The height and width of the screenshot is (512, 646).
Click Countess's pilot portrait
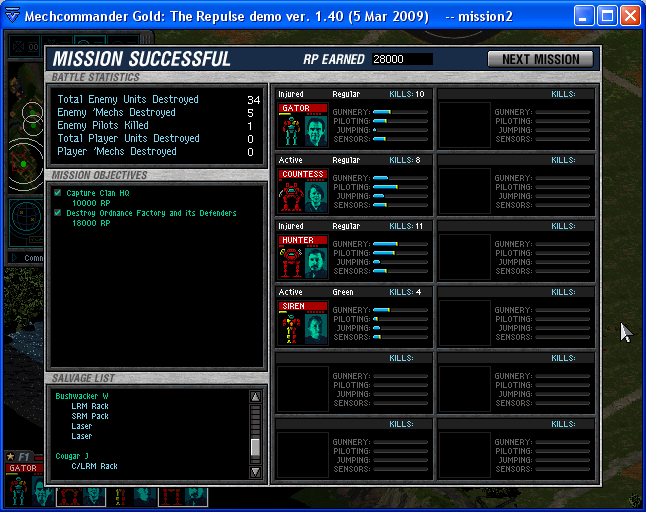coord(316,197)
